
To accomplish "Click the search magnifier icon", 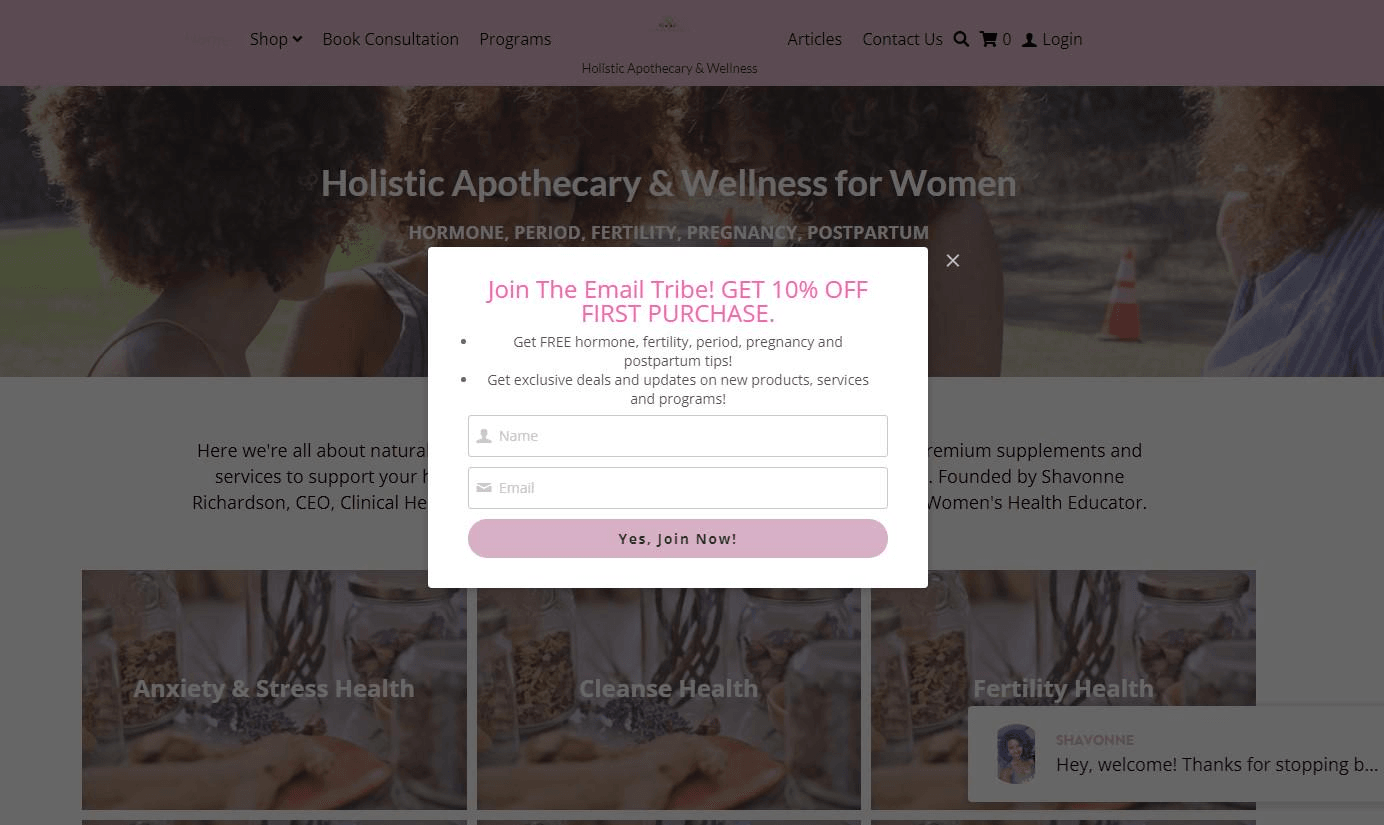I will [961, 39].
